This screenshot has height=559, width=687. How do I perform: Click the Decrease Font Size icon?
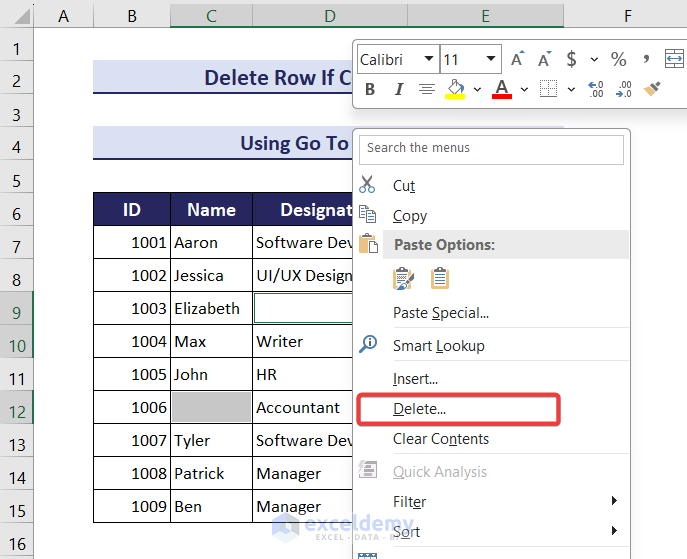coord(545,60)
